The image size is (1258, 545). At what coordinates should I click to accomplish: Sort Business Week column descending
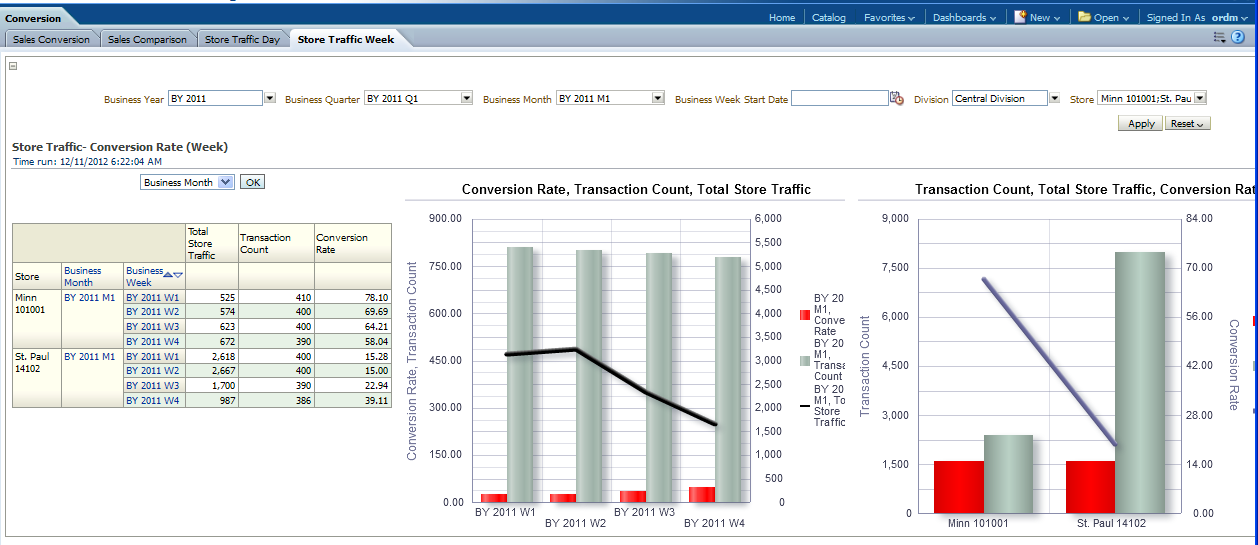(x=179, y=274)
